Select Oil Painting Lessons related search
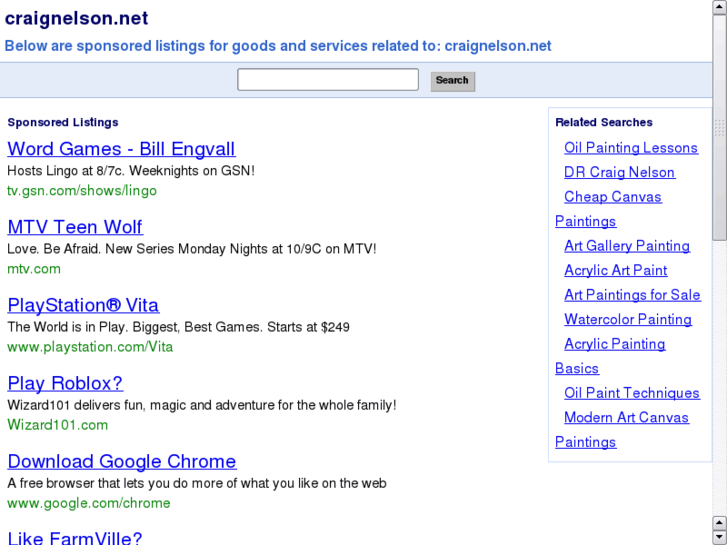The width and height of the screenshot is (727, 545). pyautogui.click(x=631, y=148)
